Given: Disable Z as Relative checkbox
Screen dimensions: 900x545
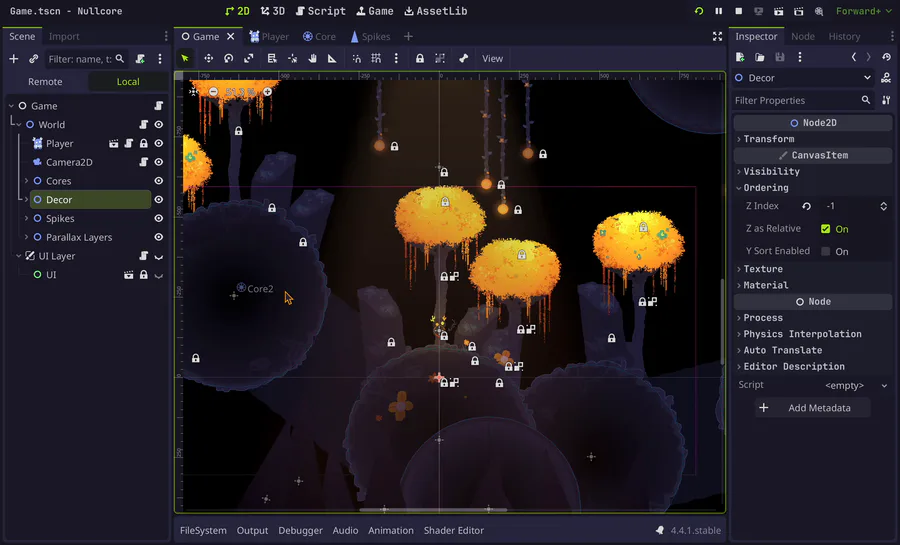Looking at the screenshot, I should 825,229.
